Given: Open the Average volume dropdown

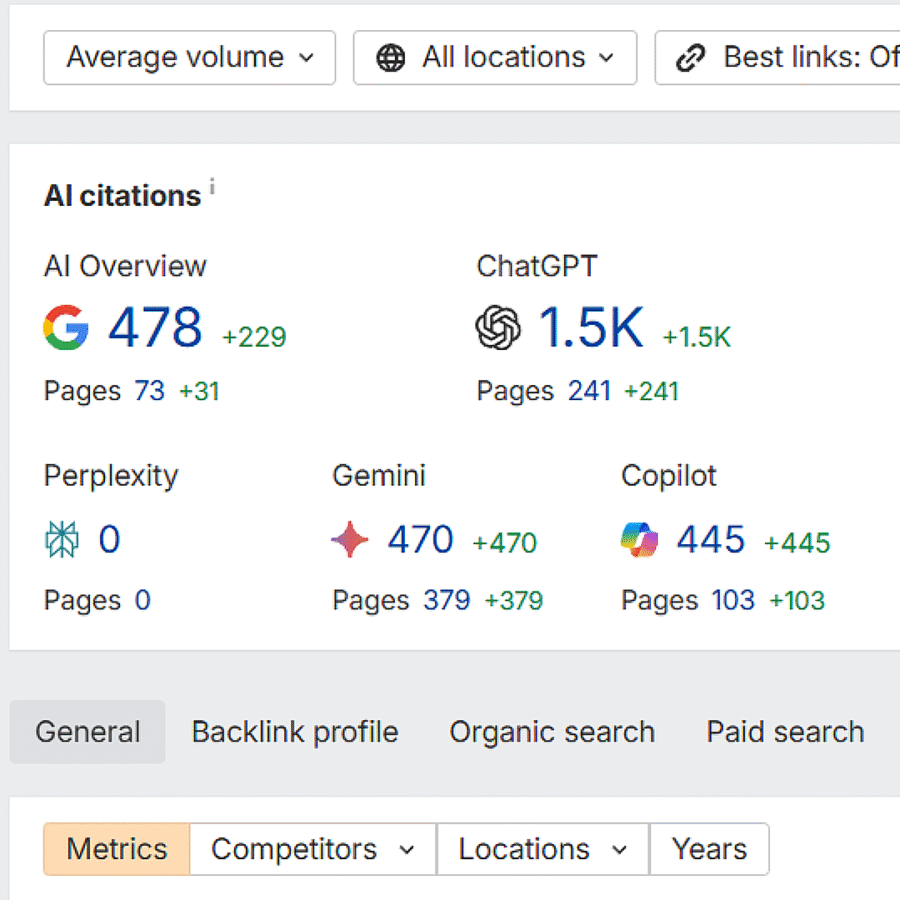Looking at the screenshot, I should (189, 58).
